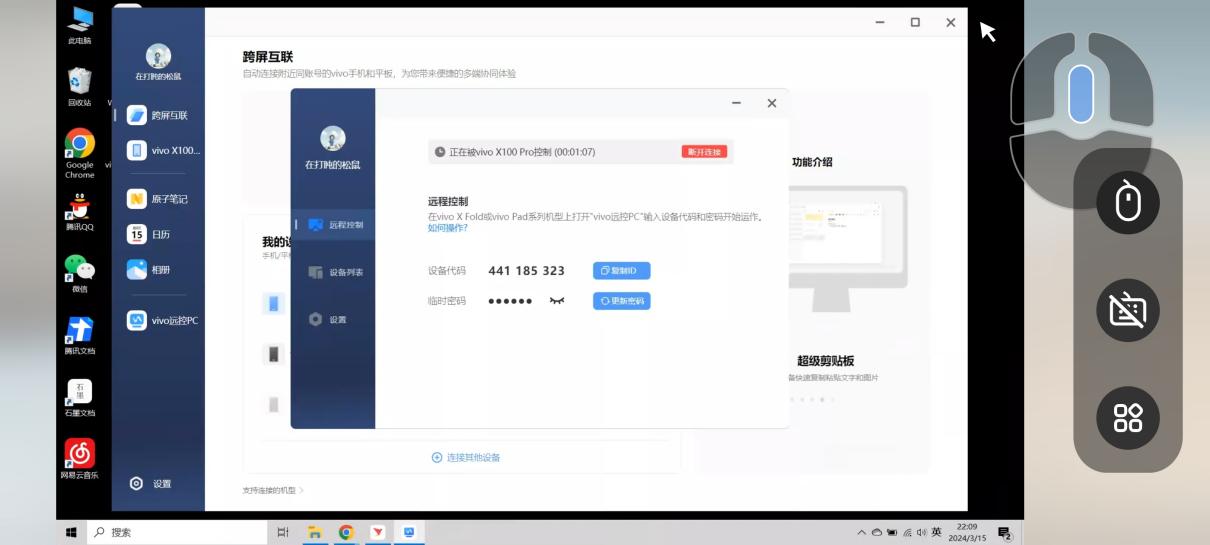The image size is (1210, 545).
Task: Toggle the temporary password visibility eye
Action: pos(557,301)
